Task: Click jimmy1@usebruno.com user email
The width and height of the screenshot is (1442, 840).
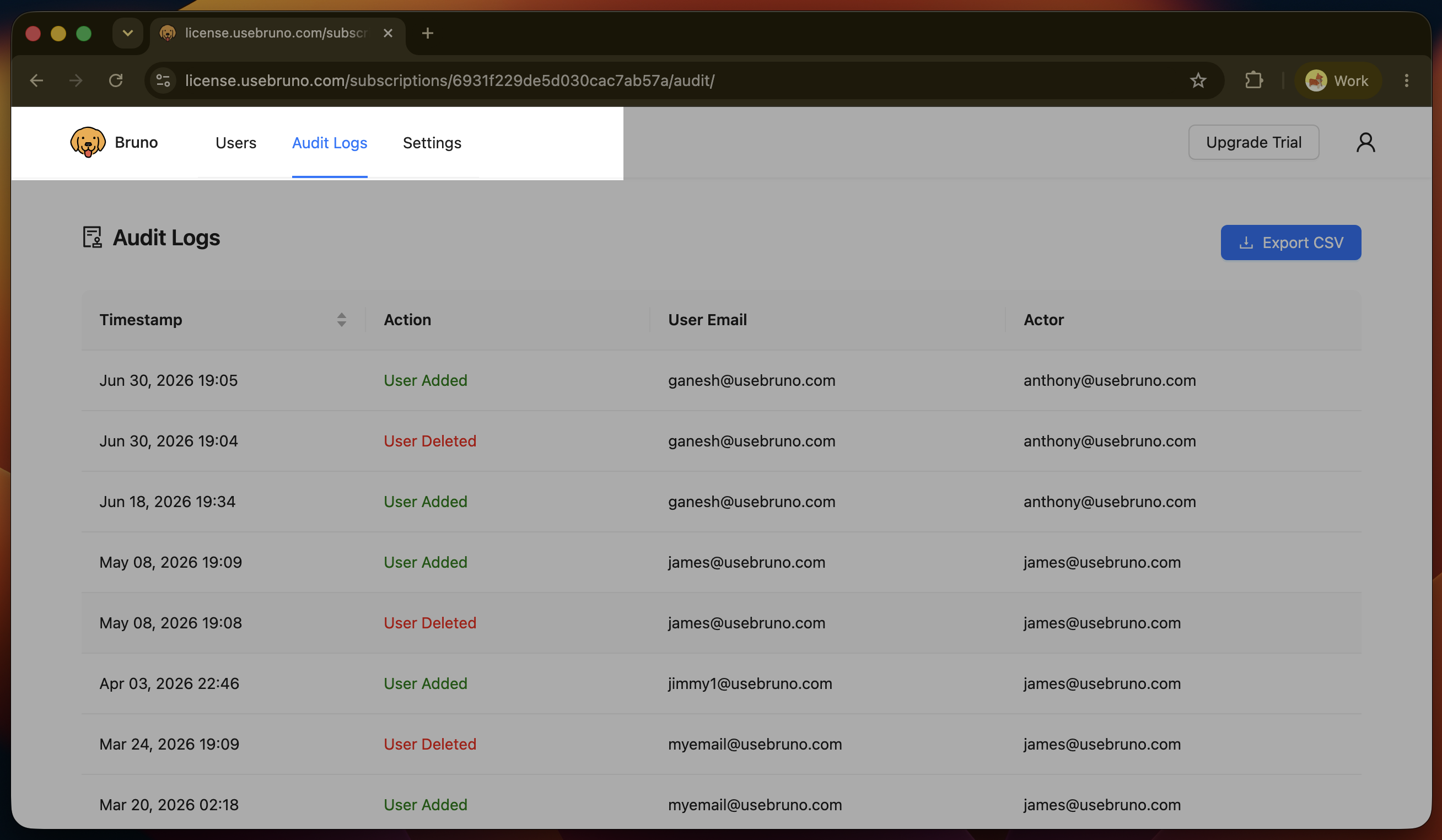Action: pyautogui.click(x=750, y=684)
